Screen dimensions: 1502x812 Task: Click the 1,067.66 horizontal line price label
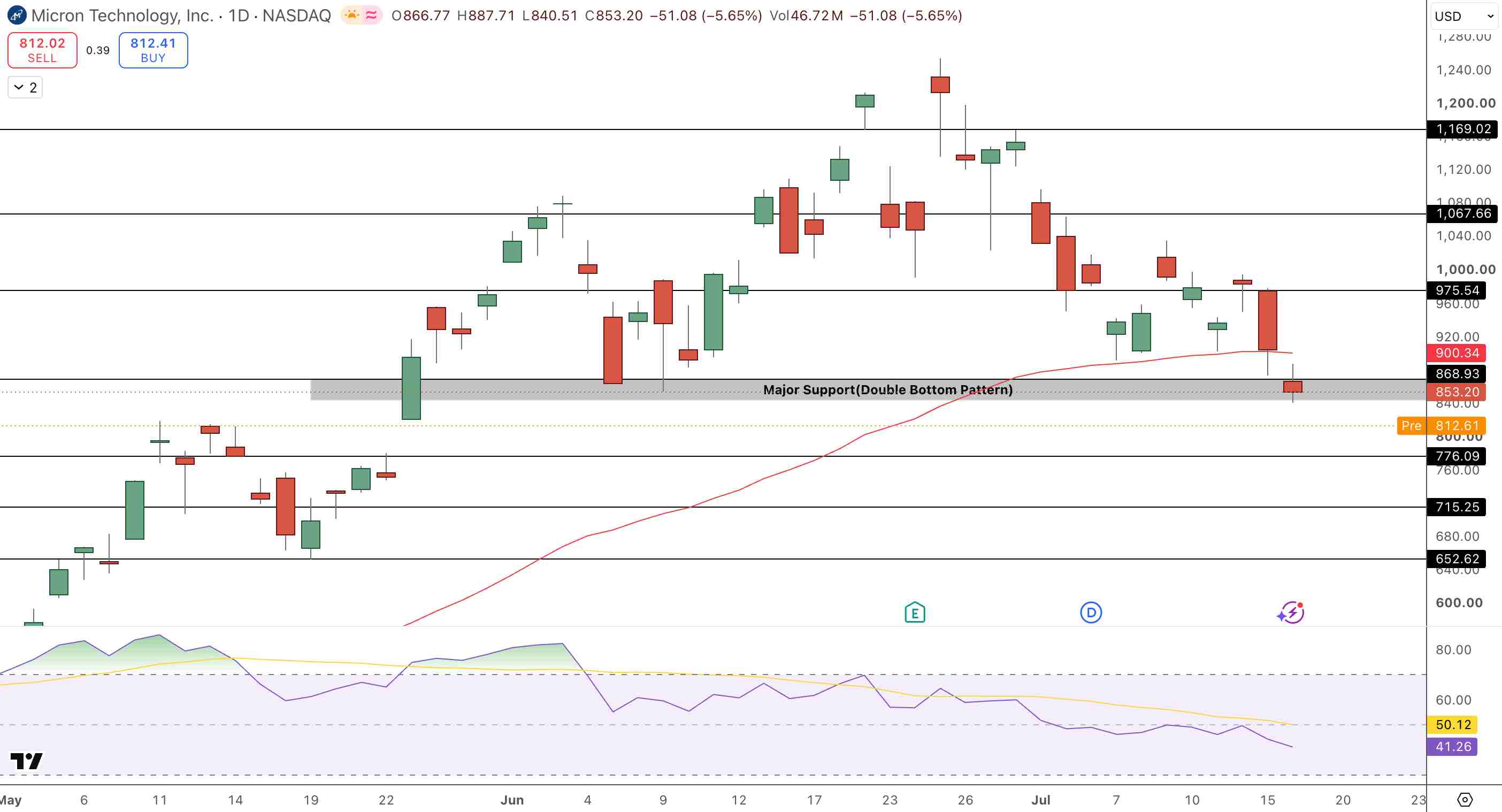coord(1462,213)
